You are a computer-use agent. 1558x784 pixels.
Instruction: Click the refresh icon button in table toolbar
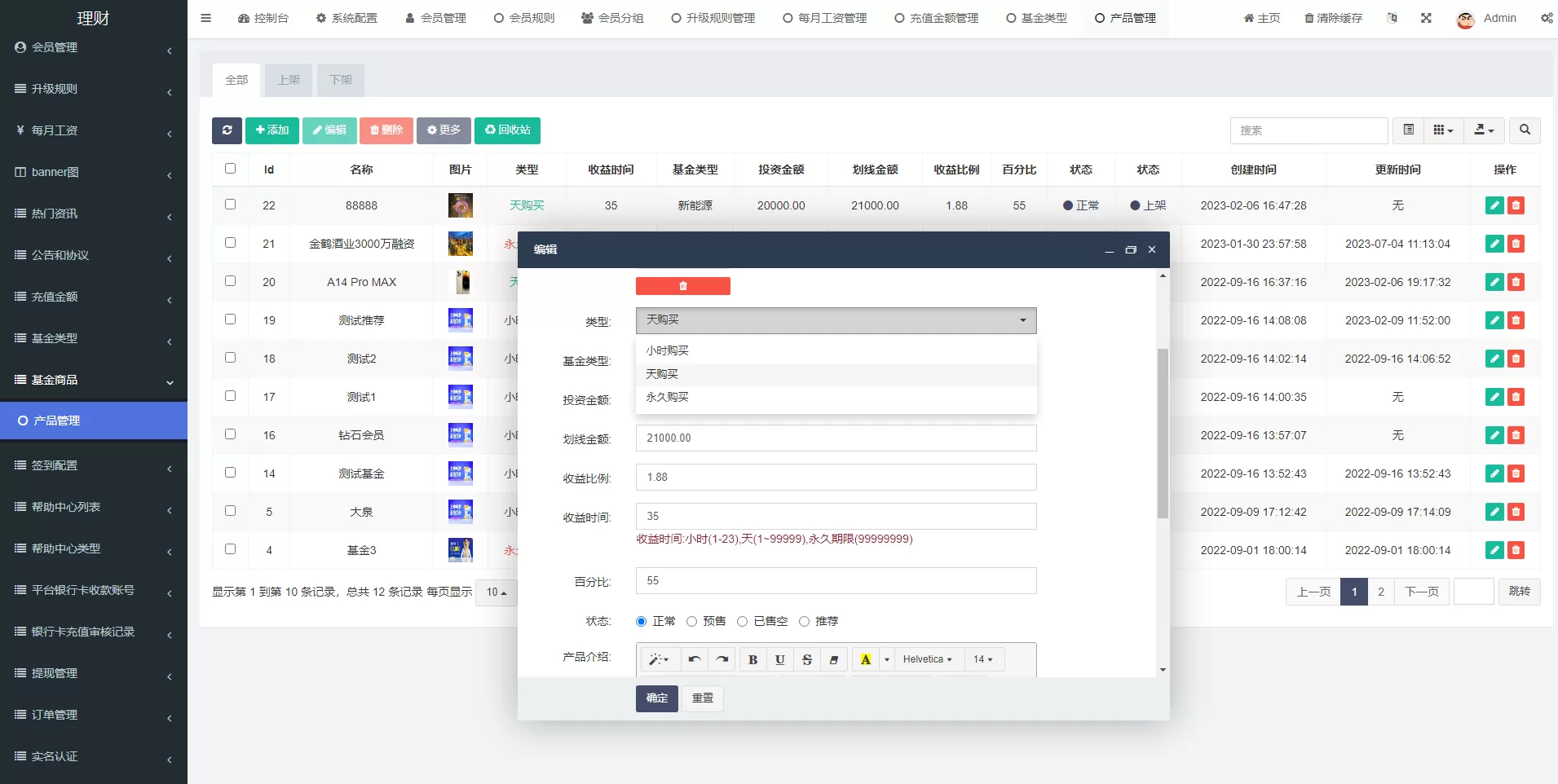pos(227,130)
